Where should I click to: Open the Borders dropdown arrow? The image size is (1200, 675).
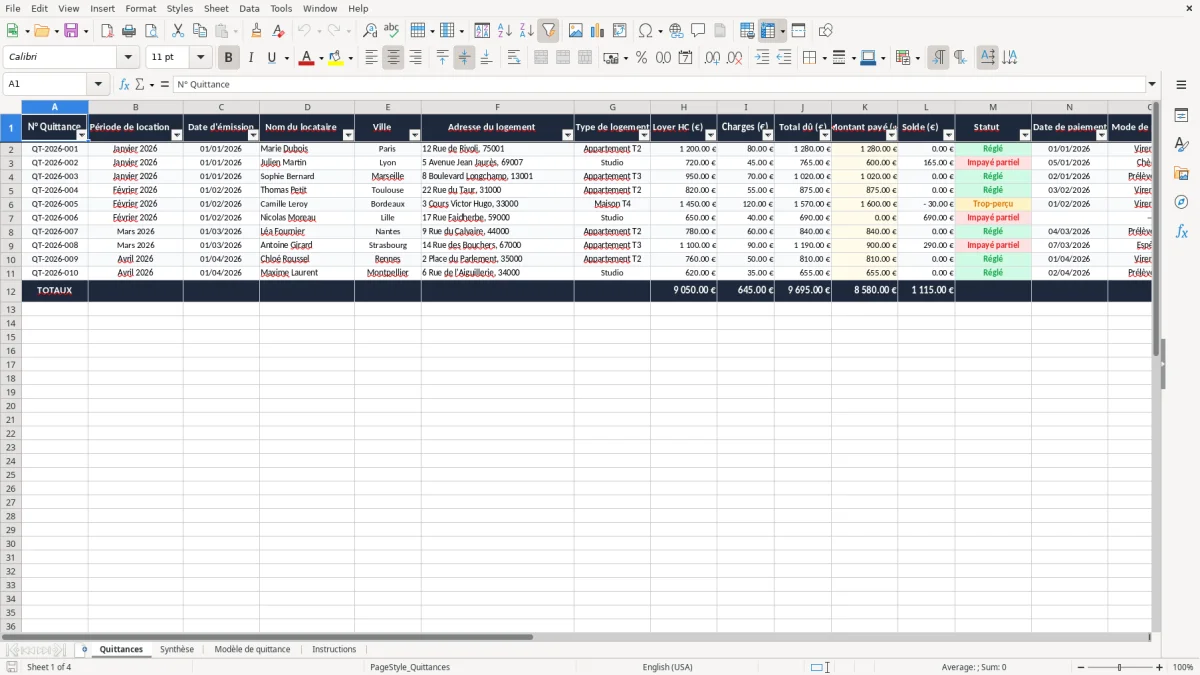point(823,58)
